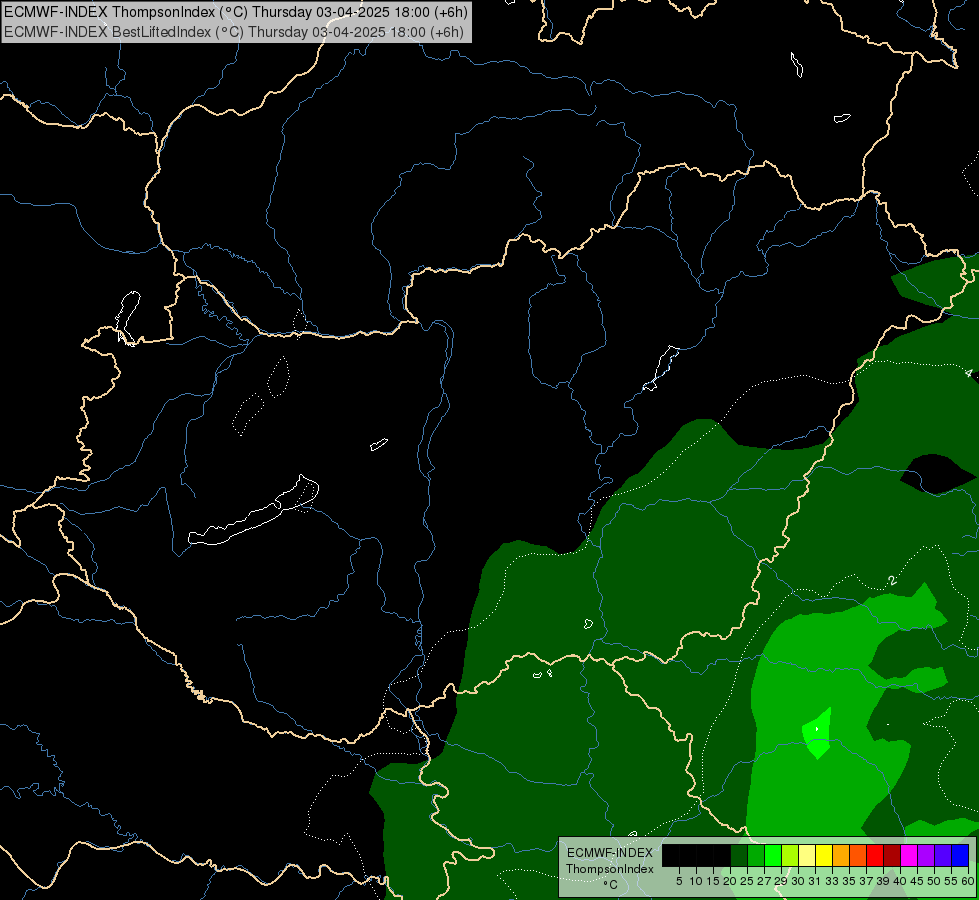The image size is (979, 900).
Task: Click the orange-red 35–37 legend swatch
Action: 858,855
